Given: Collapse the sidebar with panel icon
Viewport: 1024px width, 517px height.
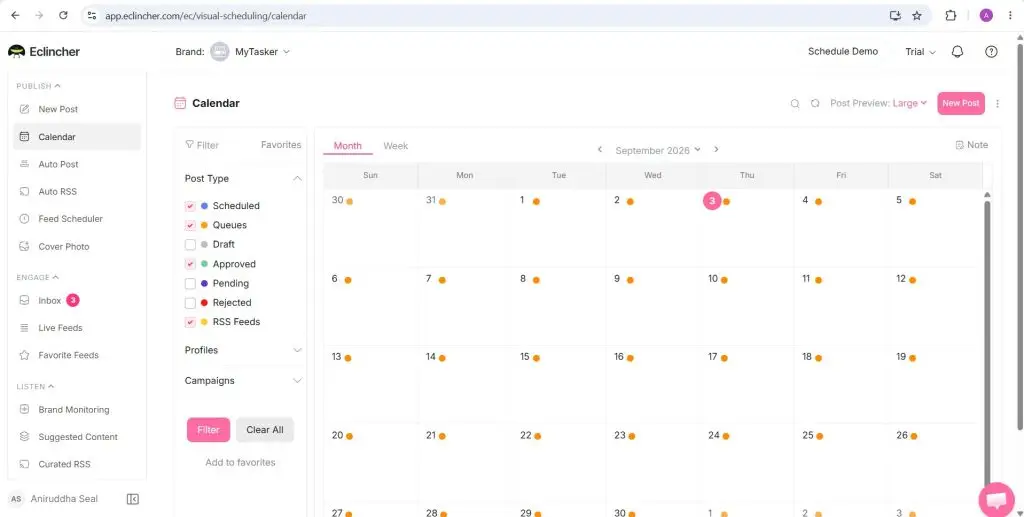Looking at the screenshot, I should pyautogui.click(x=133, y=499).
